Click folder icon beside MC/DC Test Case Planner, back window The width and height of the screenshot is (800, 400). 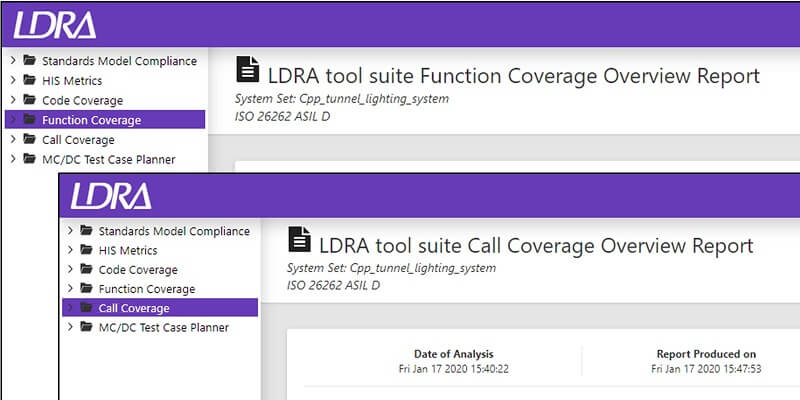pos(30,159)
